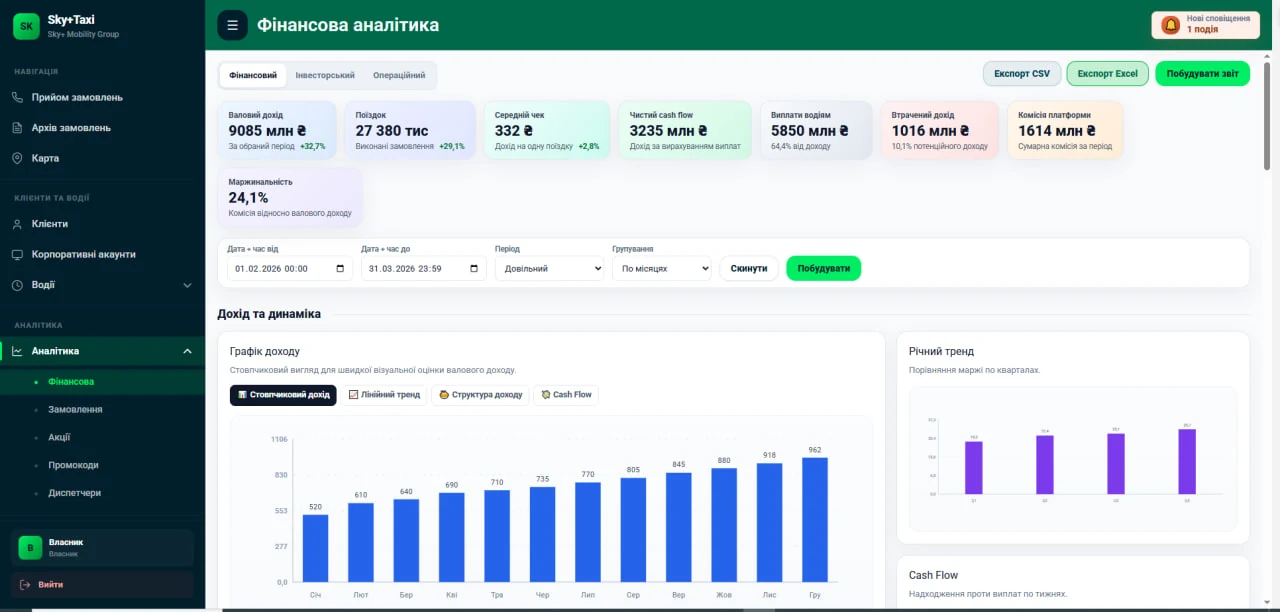Click the Втрачений дохід 1016 млн card
The height and width of the screenshot is (612, 1280).
pos(939,130)
